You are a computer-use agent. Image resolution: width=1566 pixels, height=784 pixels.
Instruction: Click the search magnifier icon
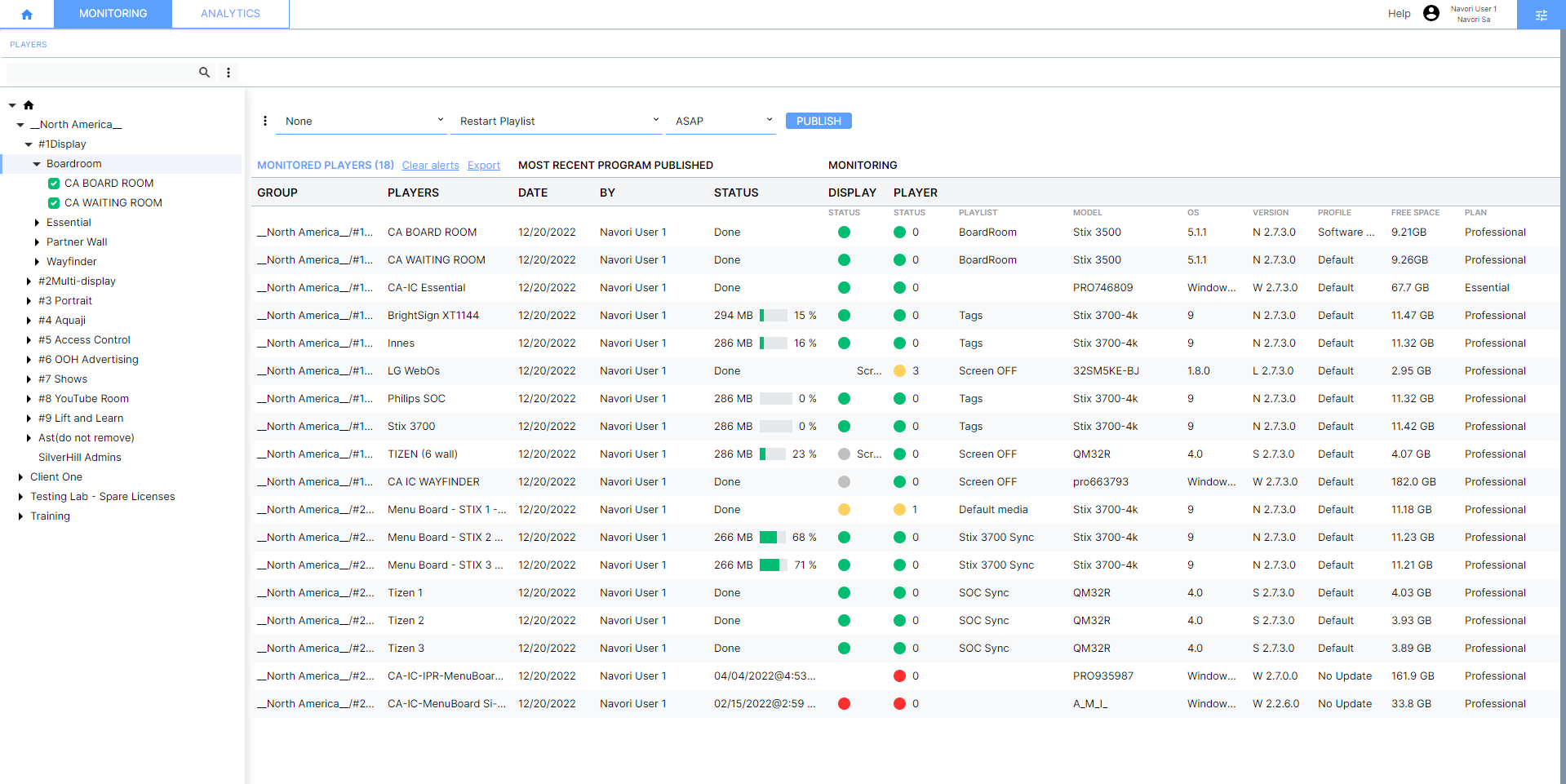(204, 73)
